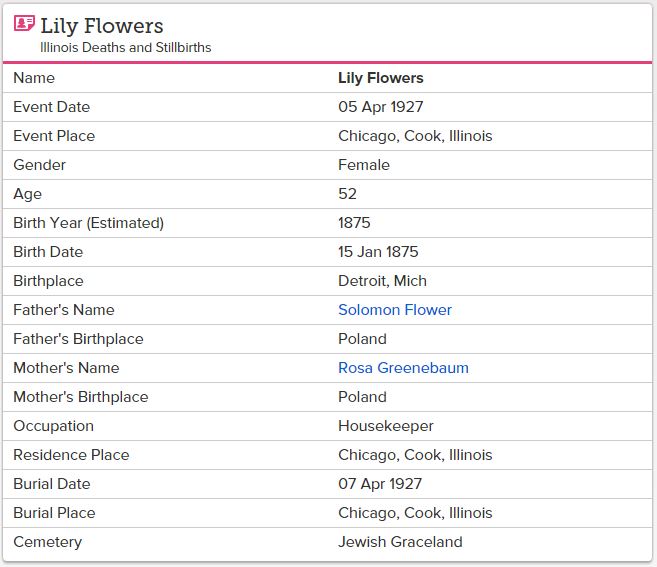The width and height of the screenshot is (657, 567).
Task: Click the Birth Year (Estimated) value 1875
Action: 356,223
